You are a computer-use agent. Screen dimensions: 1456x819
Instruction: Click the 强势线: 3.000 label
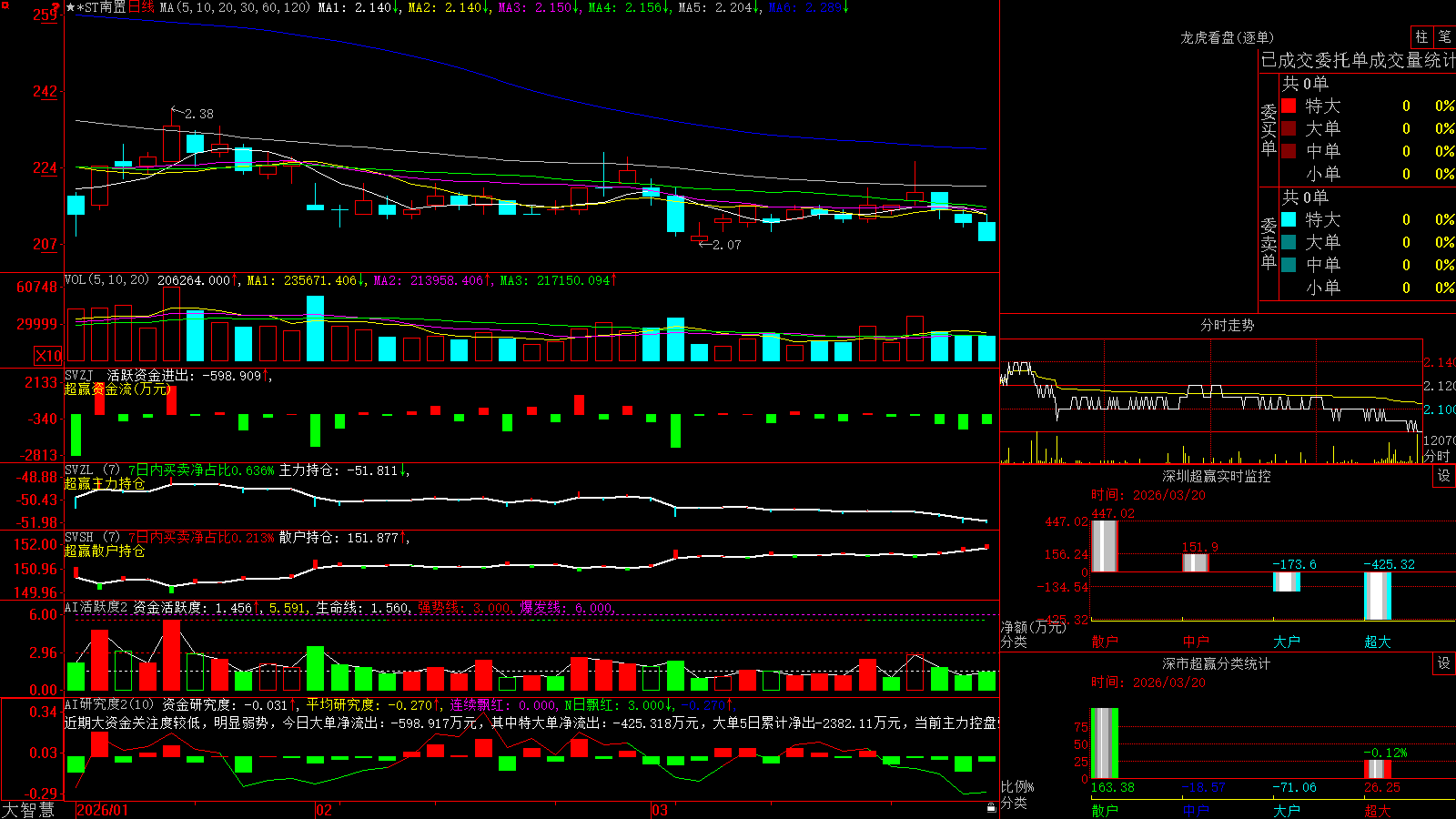(x=464, y=608)
